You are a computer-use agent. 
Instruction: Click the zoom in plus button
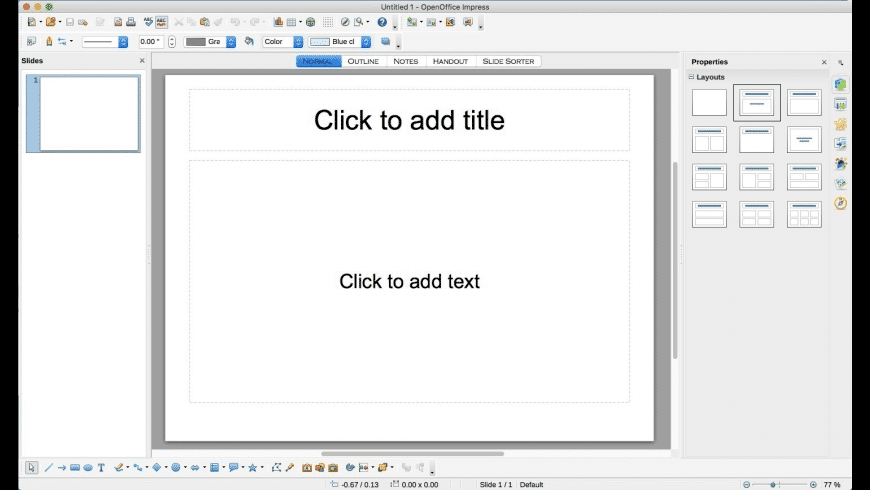813,484
